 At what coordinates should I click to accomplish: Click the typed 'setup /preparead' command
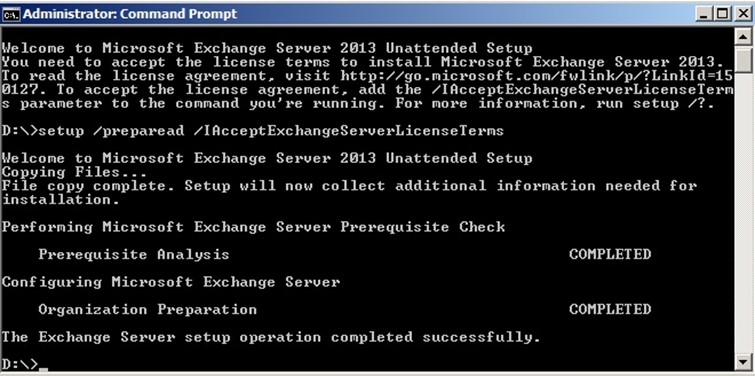tap(111, 131)
